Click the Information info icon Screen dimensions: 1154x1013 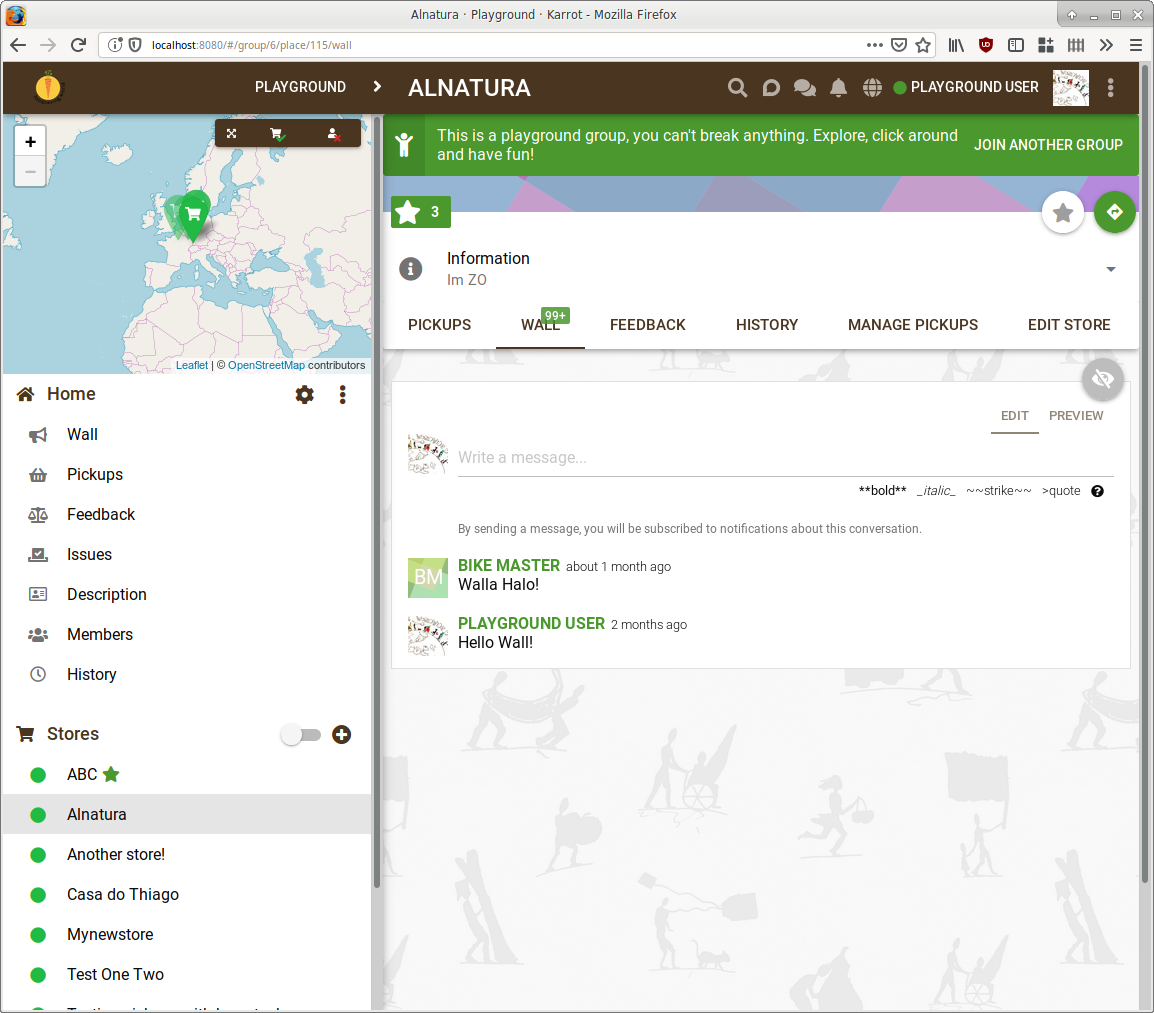pos(411,269)
